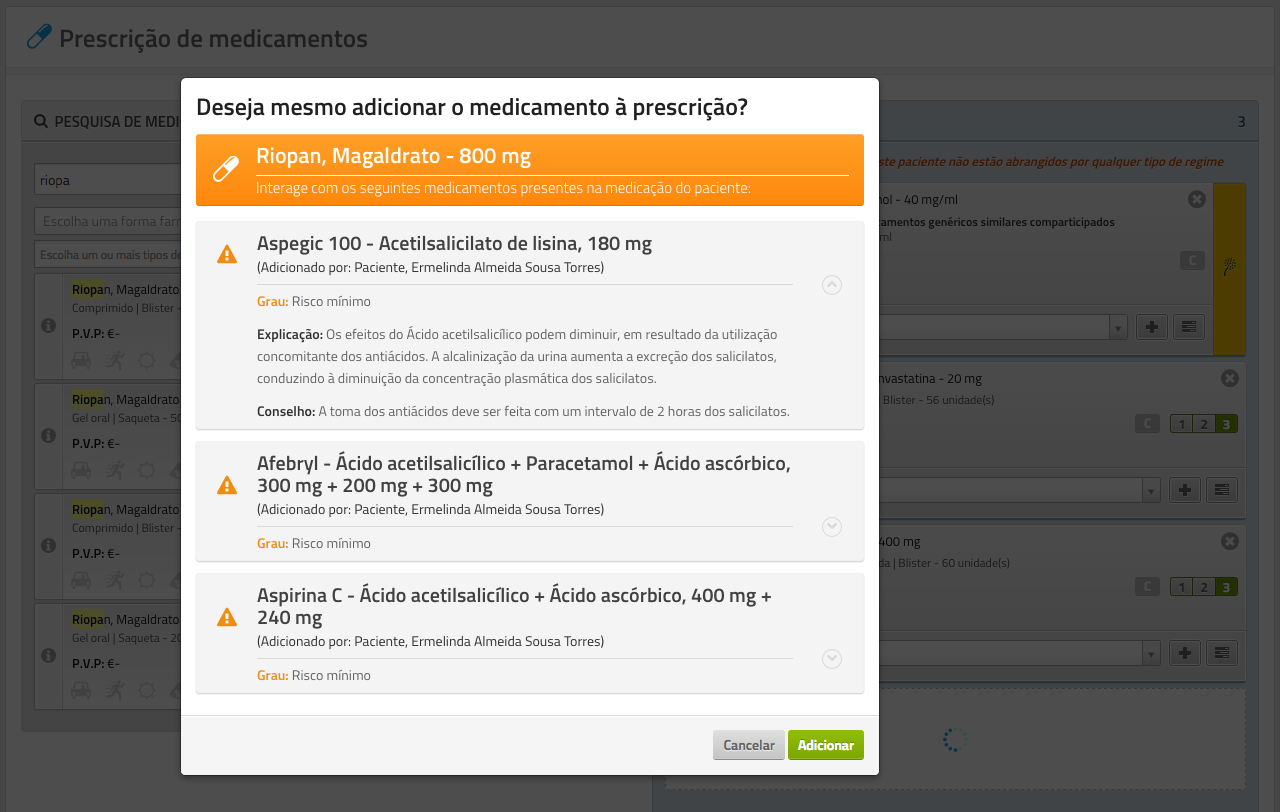1280x812 pixels.
Task: Click the Cancelar button
Action: 749,745
